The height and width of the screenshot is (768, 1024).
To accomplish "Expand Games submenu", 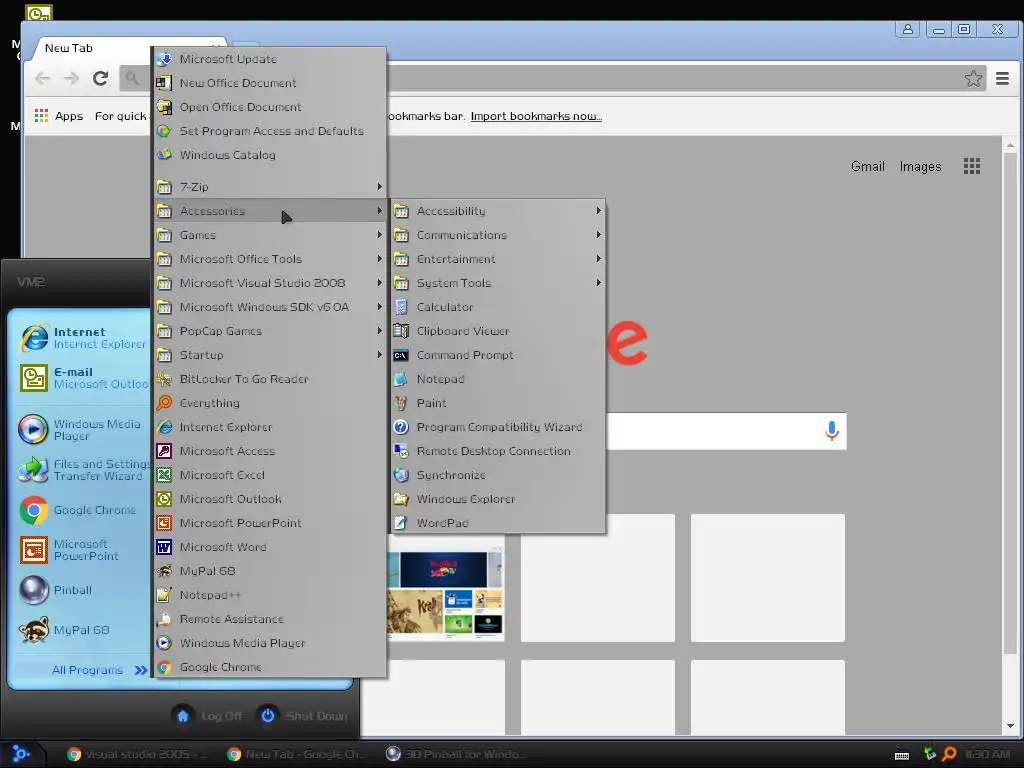I will pyautogui.click(x=270, y=235).
